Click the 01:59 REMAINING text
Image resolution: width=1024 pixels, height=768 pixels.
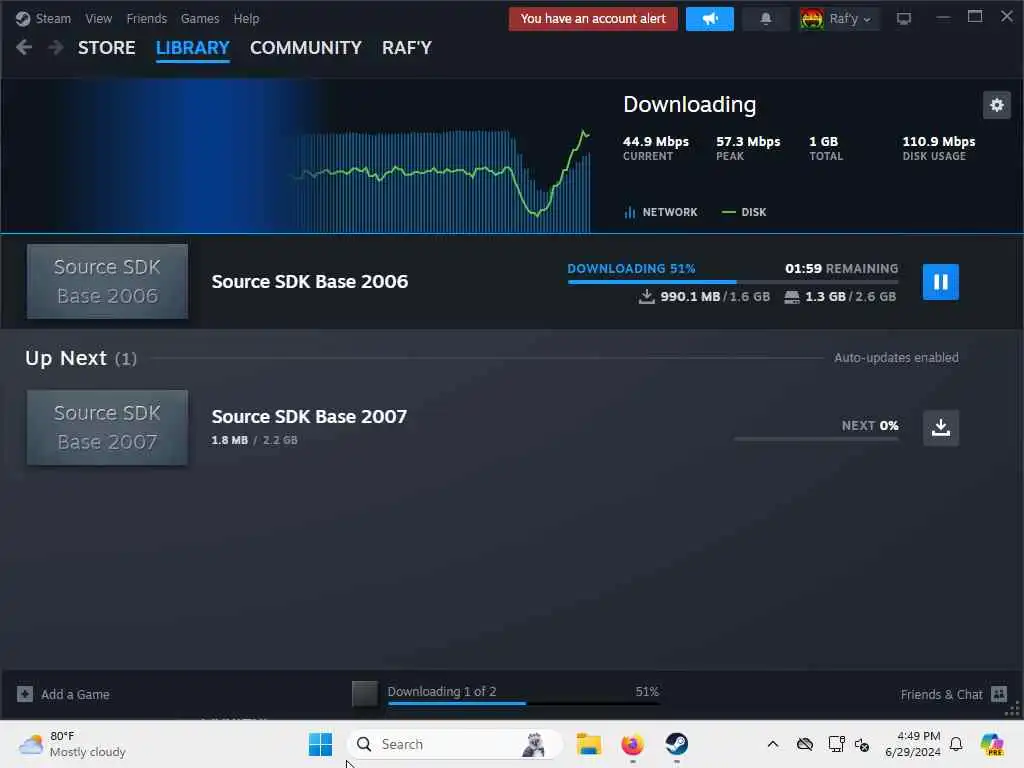tap(841, 268)
